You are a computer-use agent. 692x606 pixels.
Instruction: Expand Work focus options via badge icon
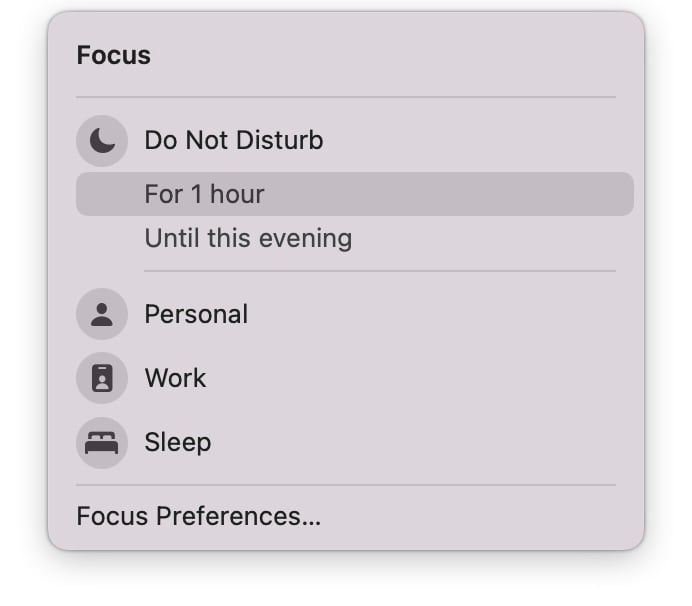[102, 378]
